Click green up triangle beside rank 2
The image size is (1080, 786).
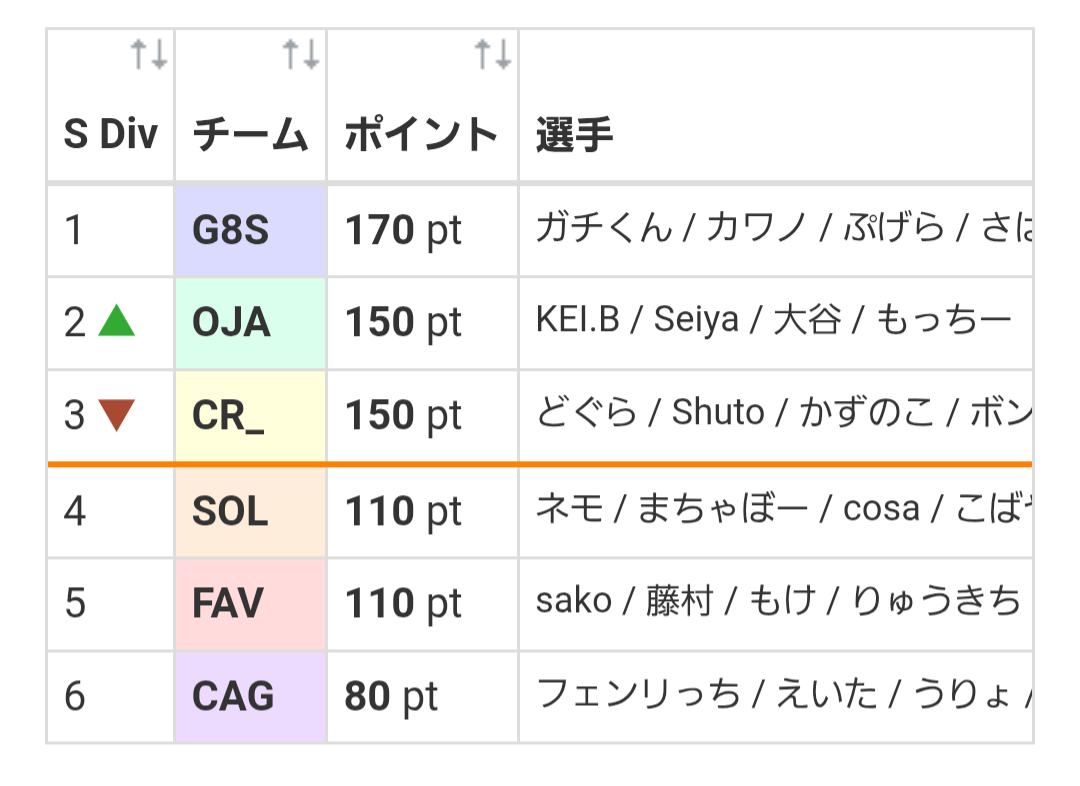117,322
